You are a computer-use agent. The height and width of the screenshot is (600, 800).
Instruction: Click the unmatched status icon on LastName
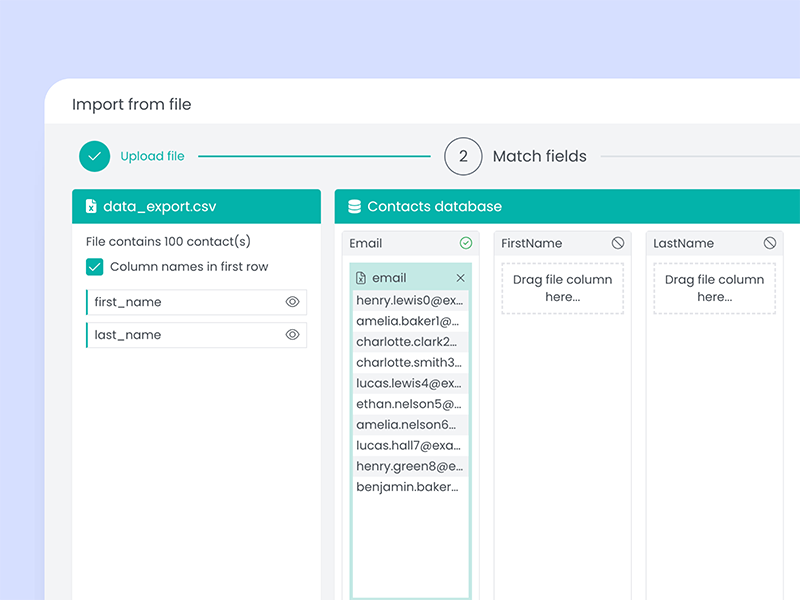click(770, 243)
